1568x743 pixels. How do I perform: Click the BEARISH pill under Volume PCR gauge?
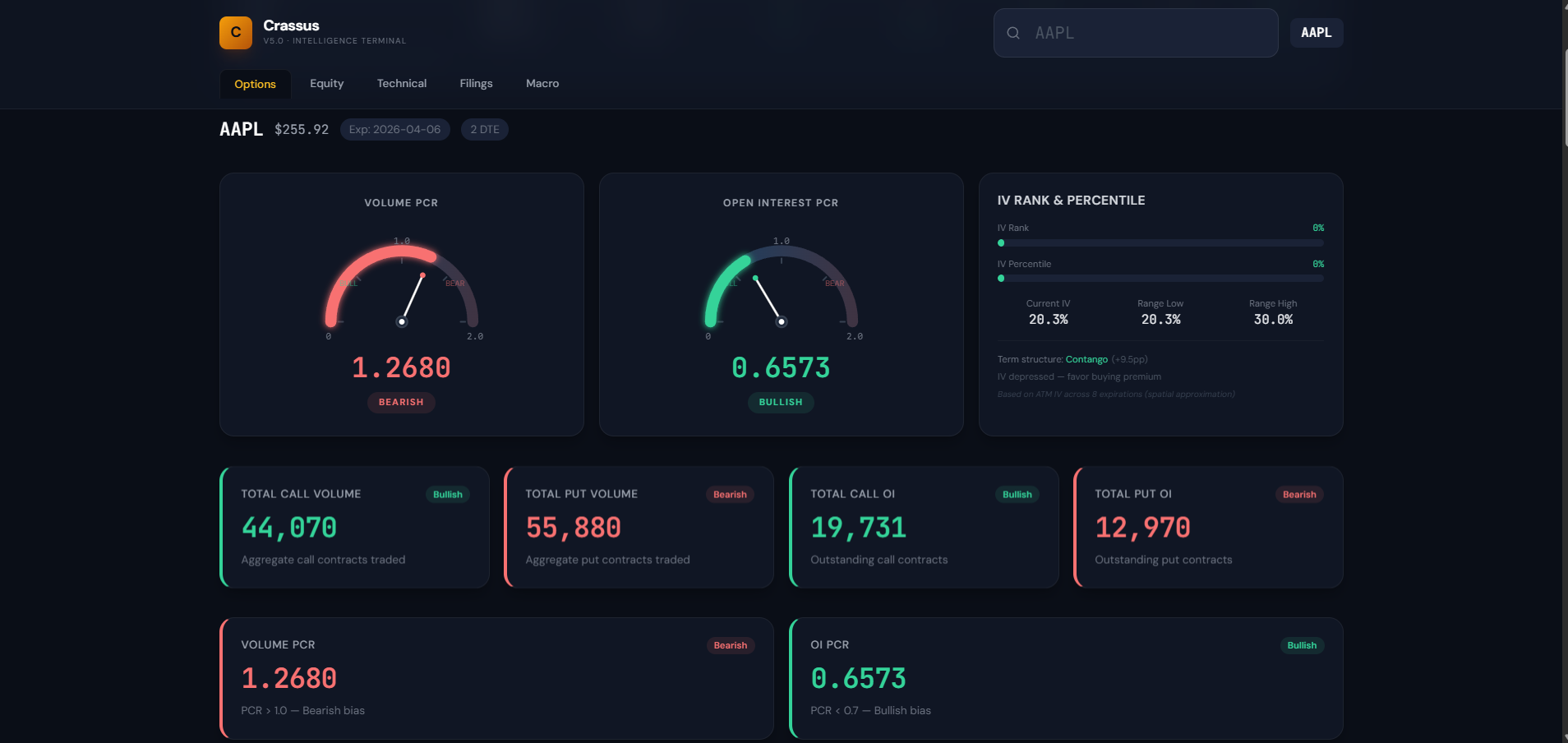[x=401, y=402]
